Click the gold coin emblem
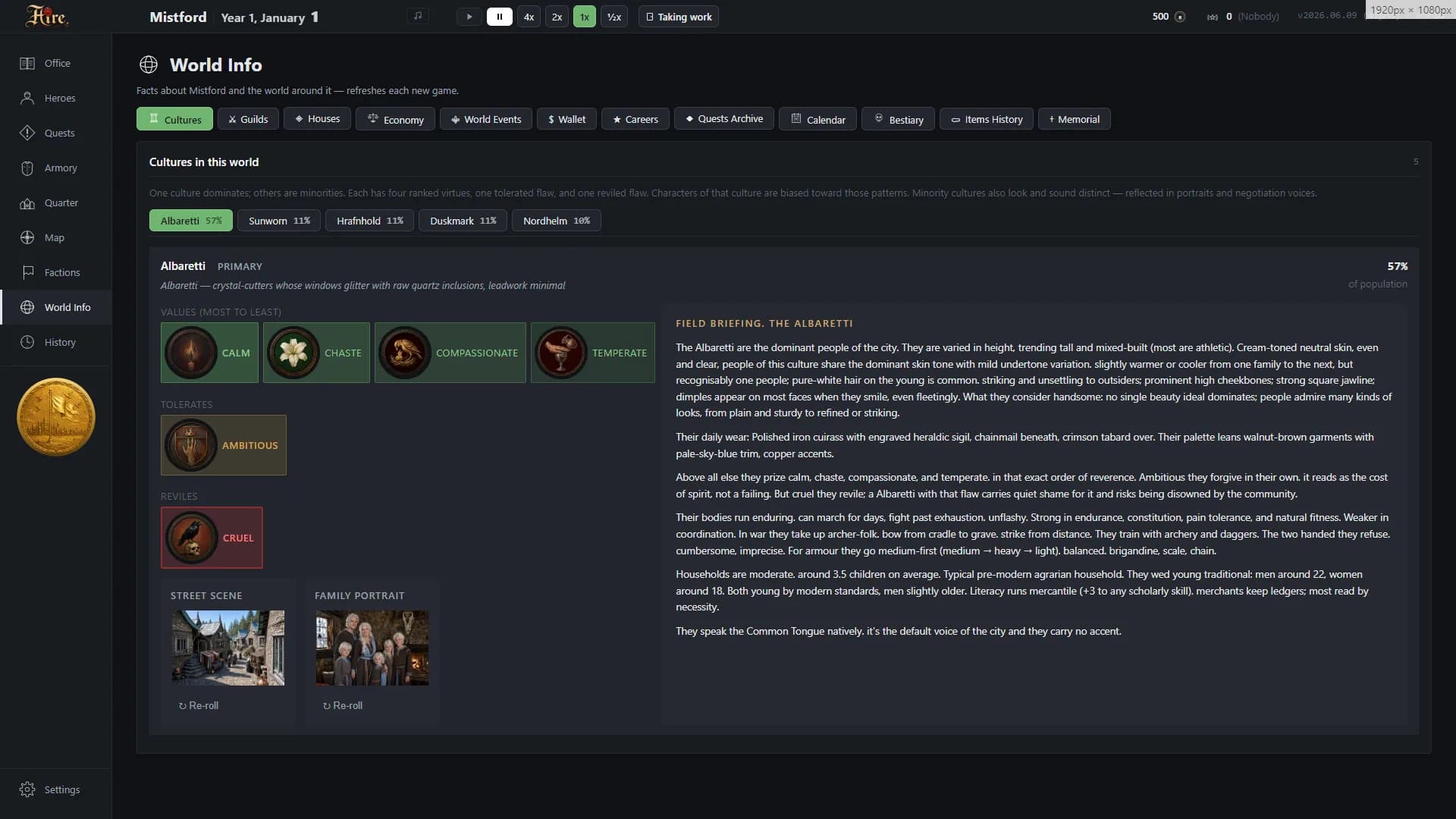Screen dimensions: 1456x819 pos(56,417)
